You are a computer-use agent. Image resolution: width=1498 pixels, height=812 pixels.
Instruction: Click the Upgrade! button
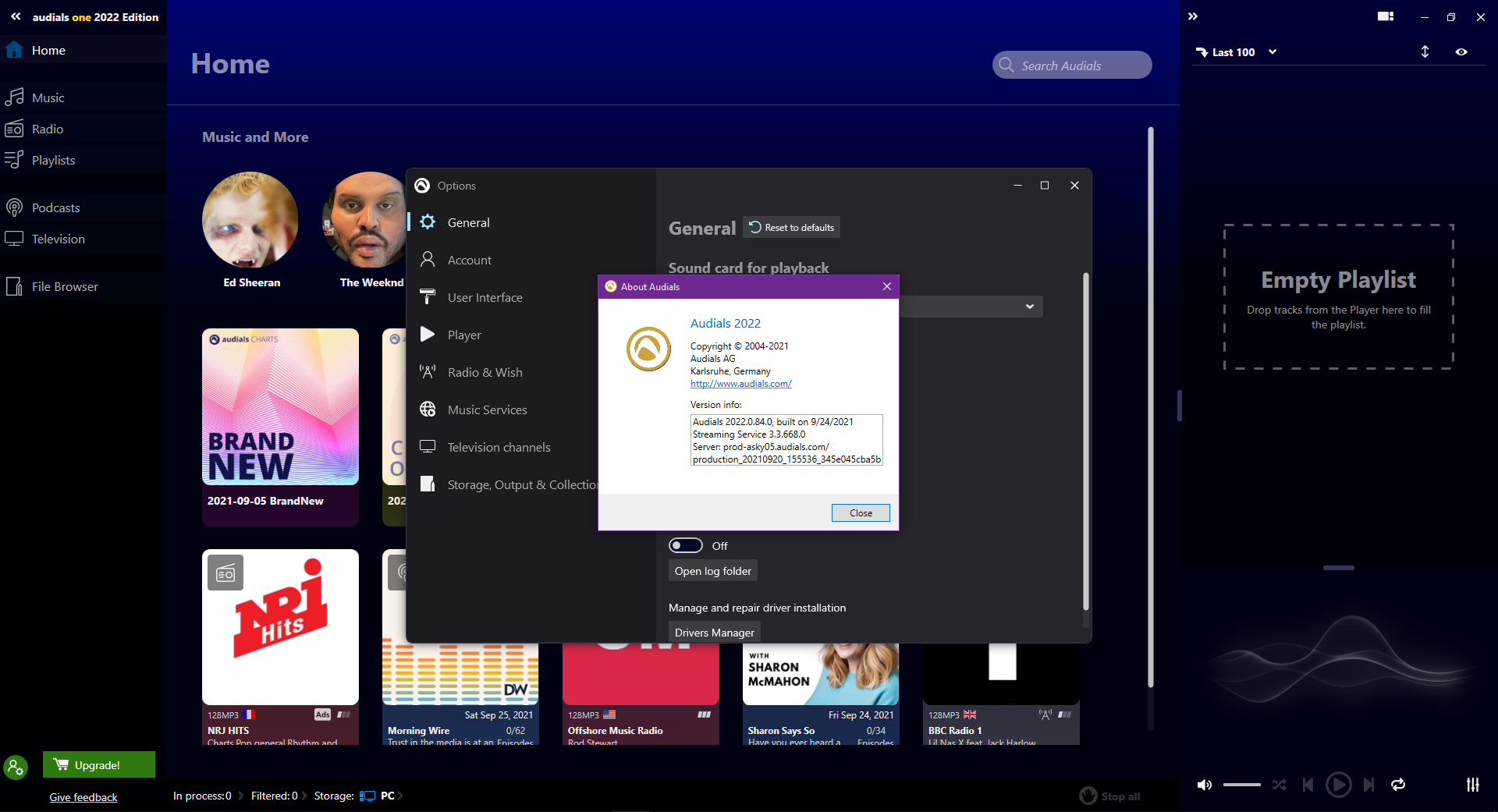click(99, 764)
